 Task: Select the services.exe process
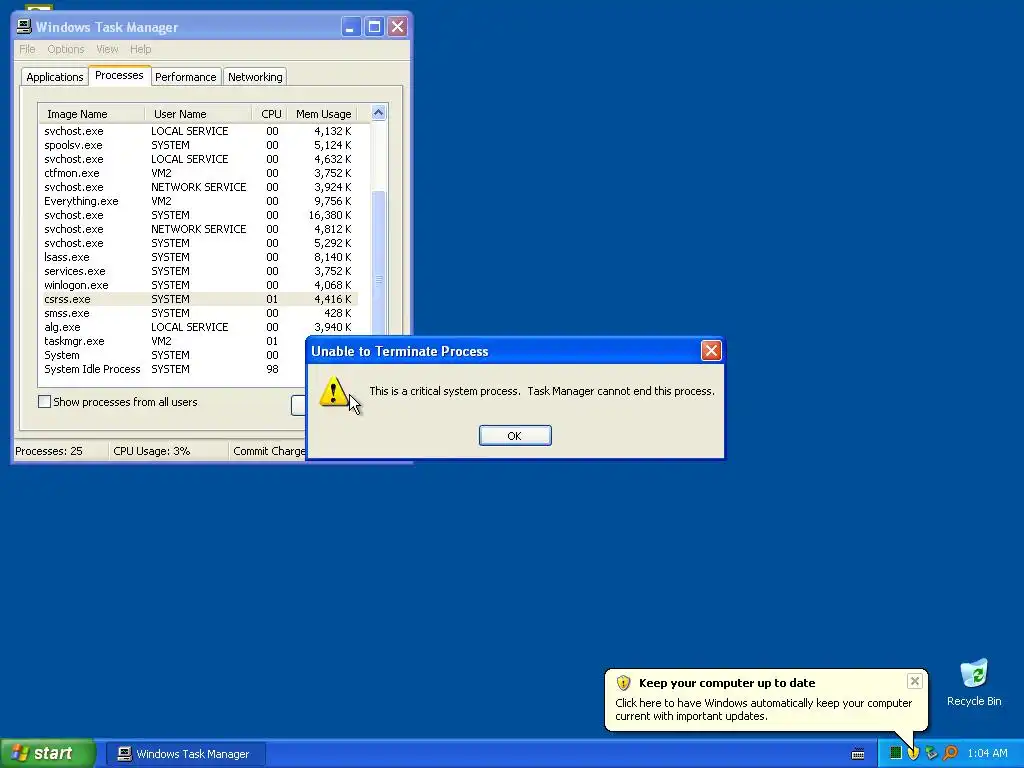pyautogui.click(x=198, y=271)
